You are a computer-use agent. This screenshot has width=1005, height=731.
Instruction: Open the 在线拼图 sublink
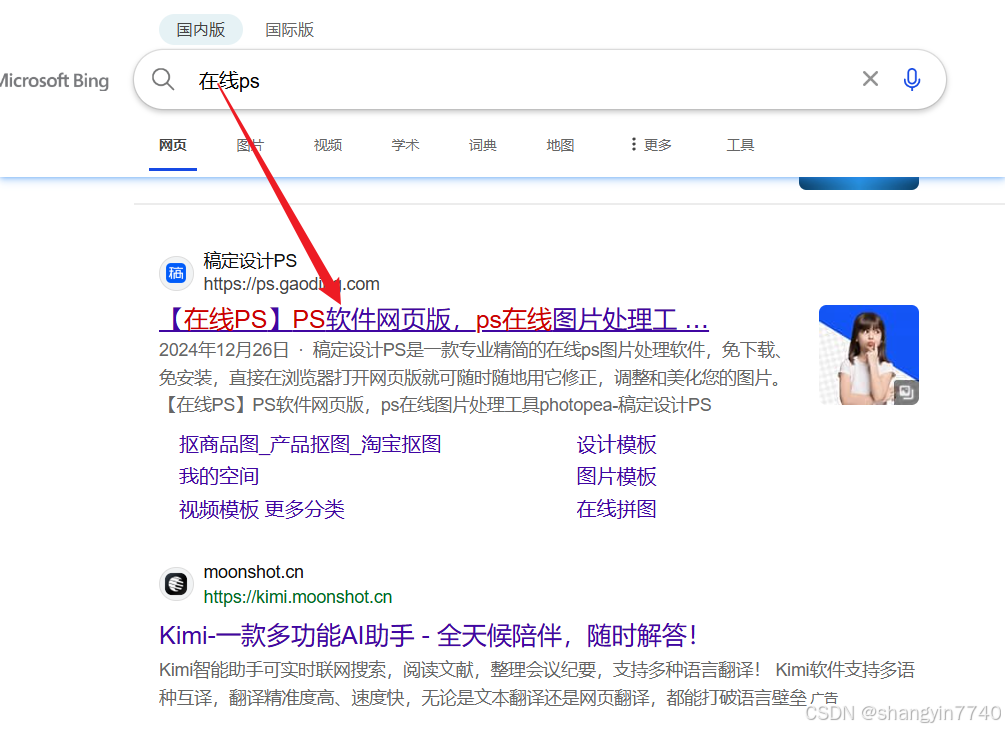617,509
